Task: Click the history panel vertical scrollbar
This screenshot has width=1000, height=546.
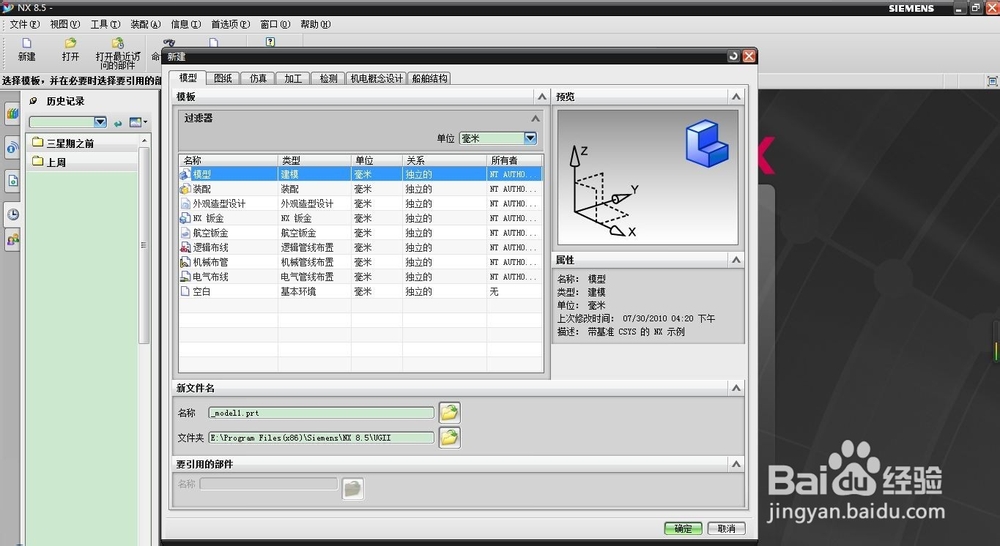Action: (144, 246)
